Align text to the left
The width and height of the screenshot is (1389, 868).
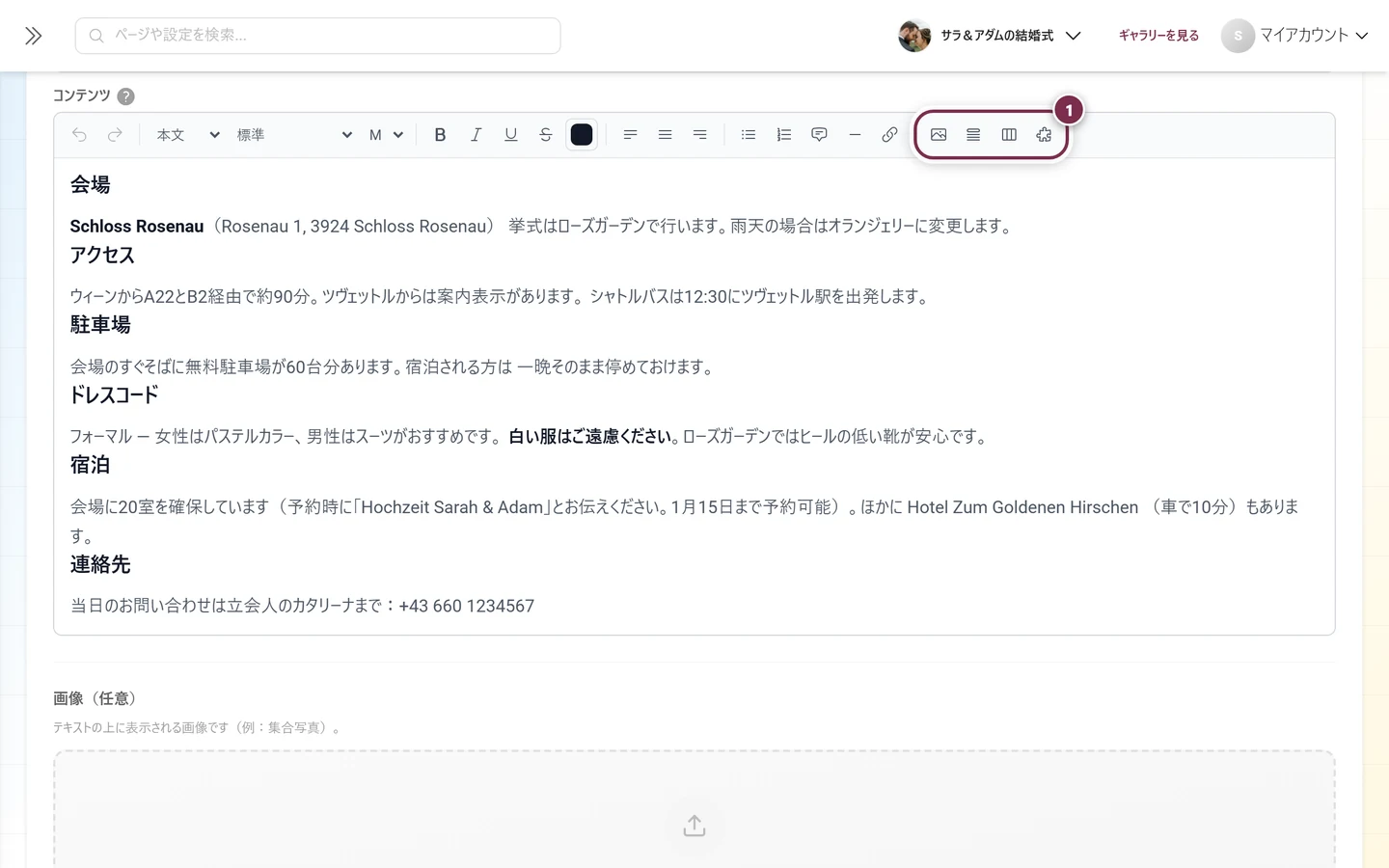coord(630,135)
